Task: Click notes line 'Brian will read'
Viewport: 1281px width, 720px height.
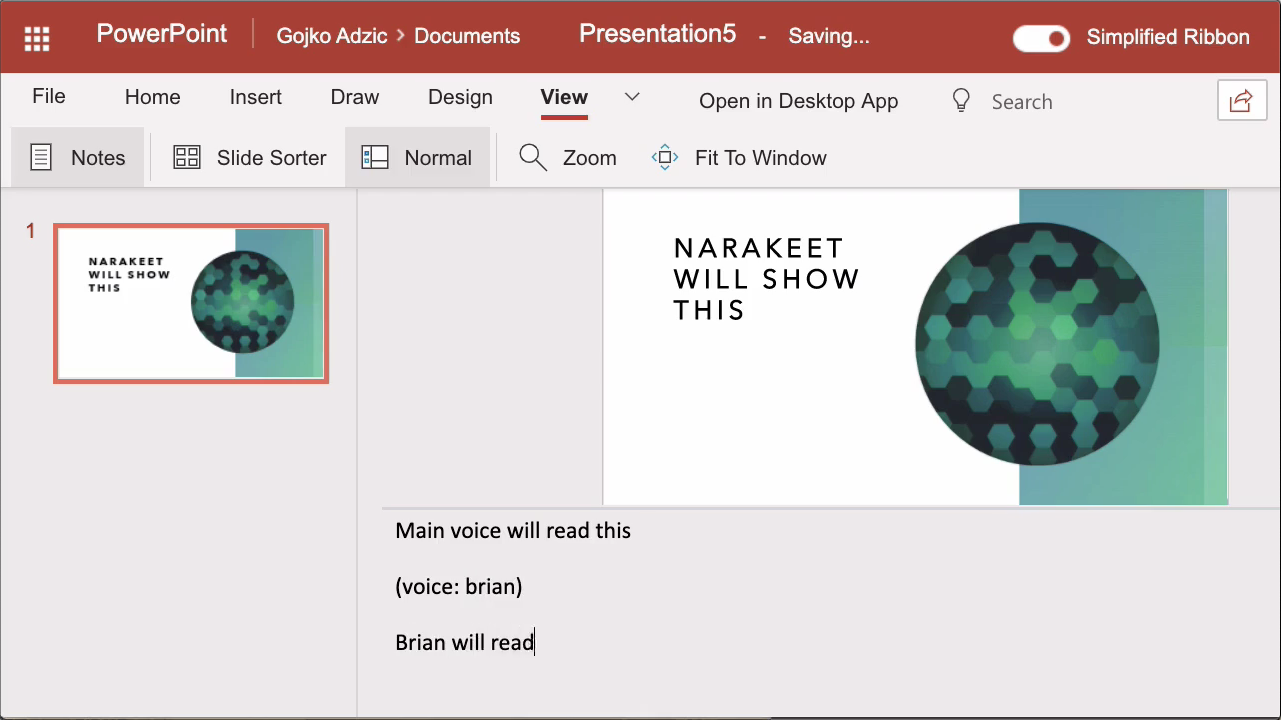Action: click(465, 642)
